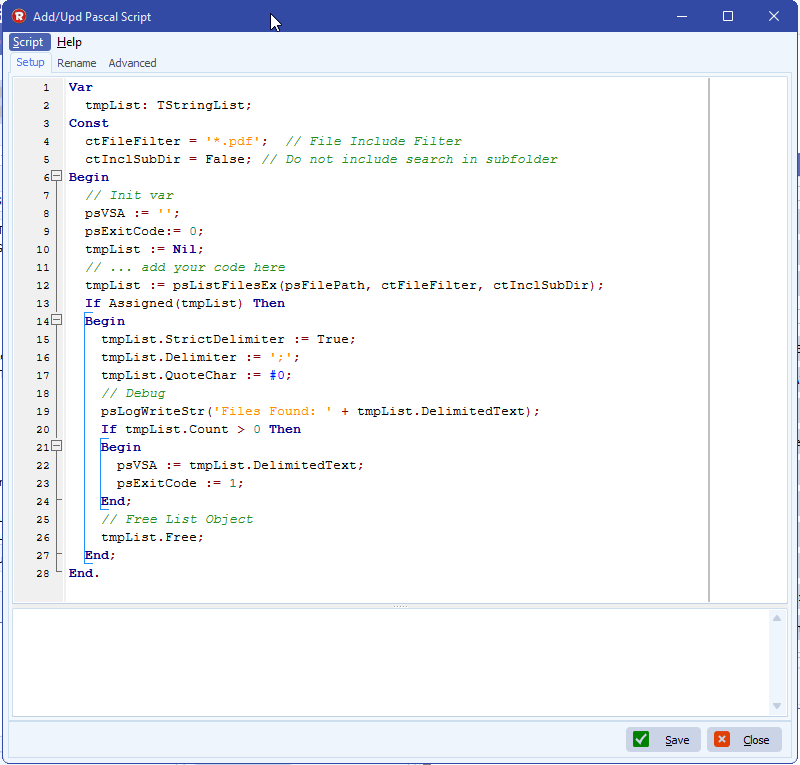Click 'tmpList.Free' on line 26
800x765 pixels.
[148, 537]
